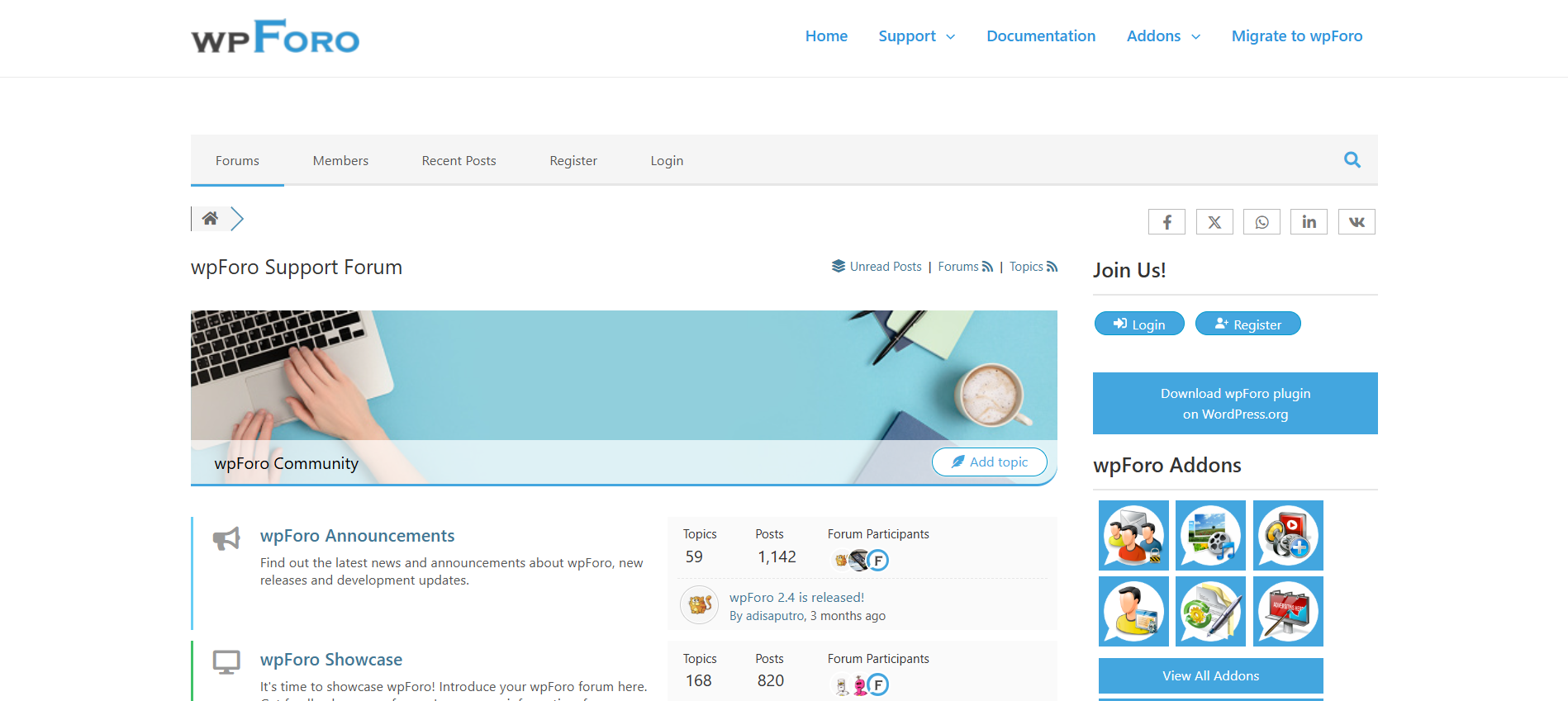Click the megaphone icon beside wpForo Announcements
This screenshot has height=701, width=1568.
tap(226, 538)
